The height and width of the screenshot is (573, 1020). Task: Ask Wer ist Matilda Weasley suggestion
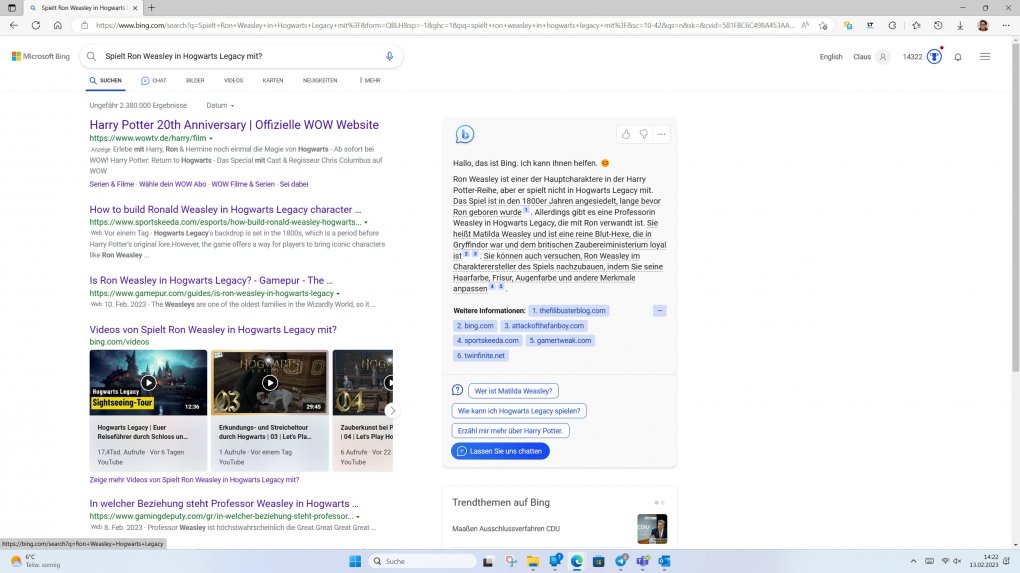513,391
